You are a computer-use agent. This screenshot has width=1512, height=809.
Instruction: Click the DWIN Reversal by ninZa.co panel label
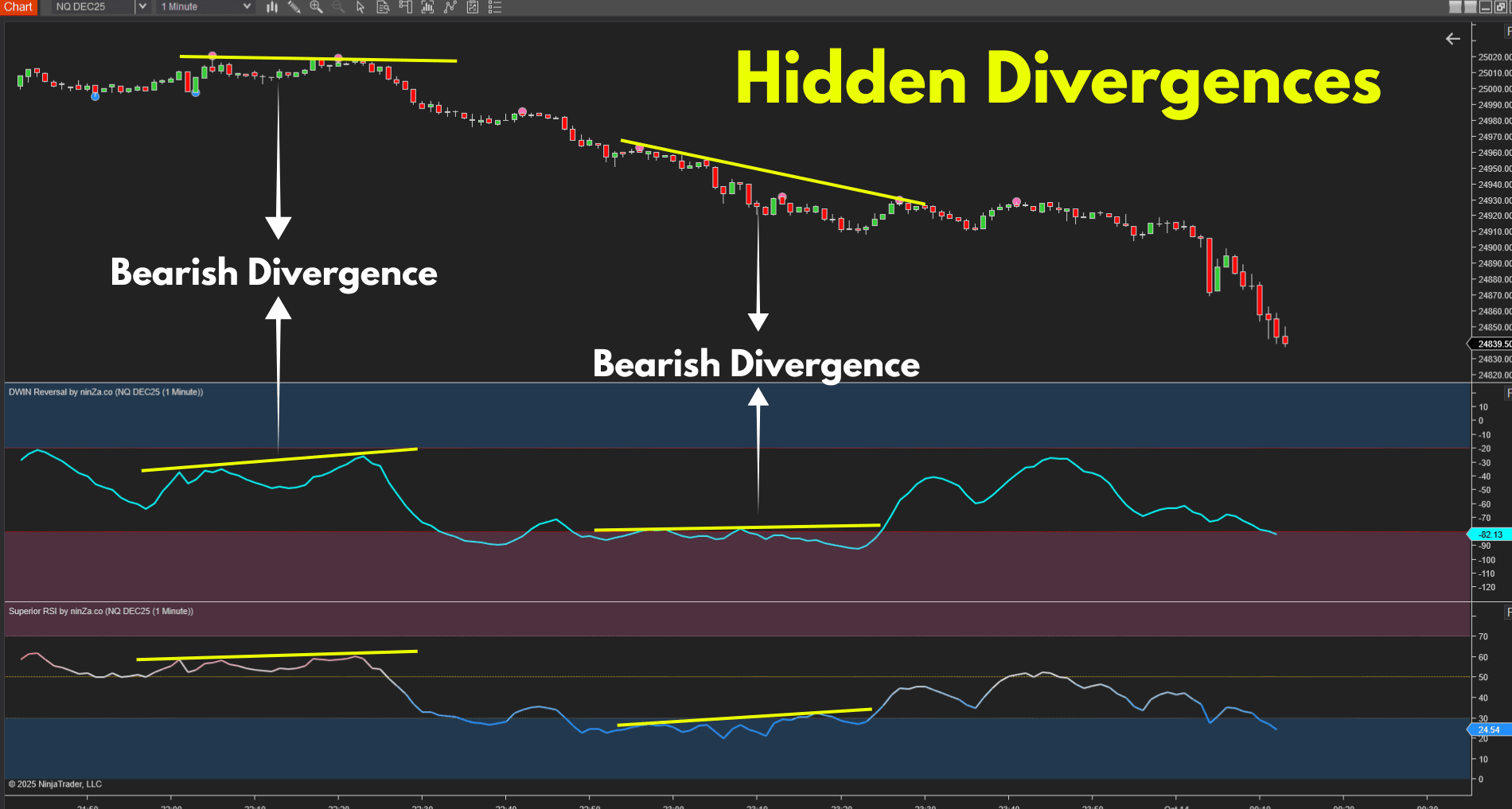pos(106,392)
